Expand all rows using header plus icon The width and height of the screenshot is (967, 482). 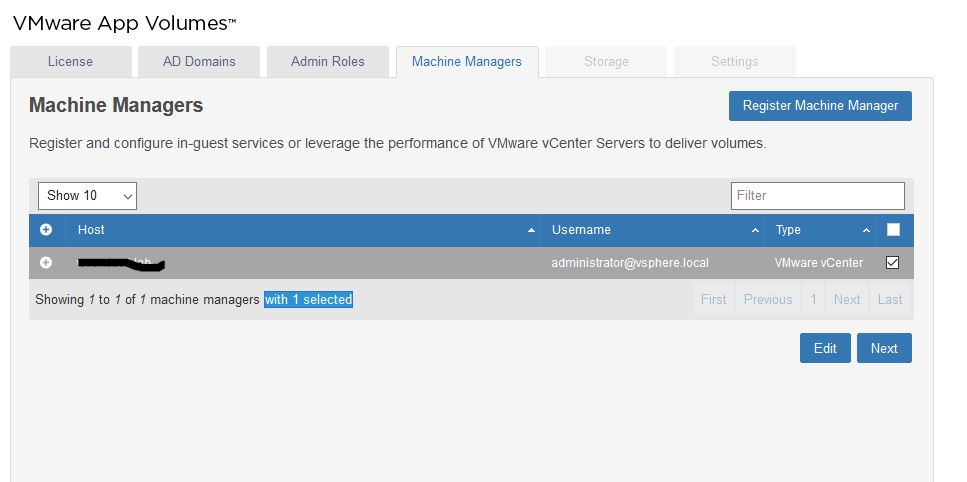click(46, 230)
